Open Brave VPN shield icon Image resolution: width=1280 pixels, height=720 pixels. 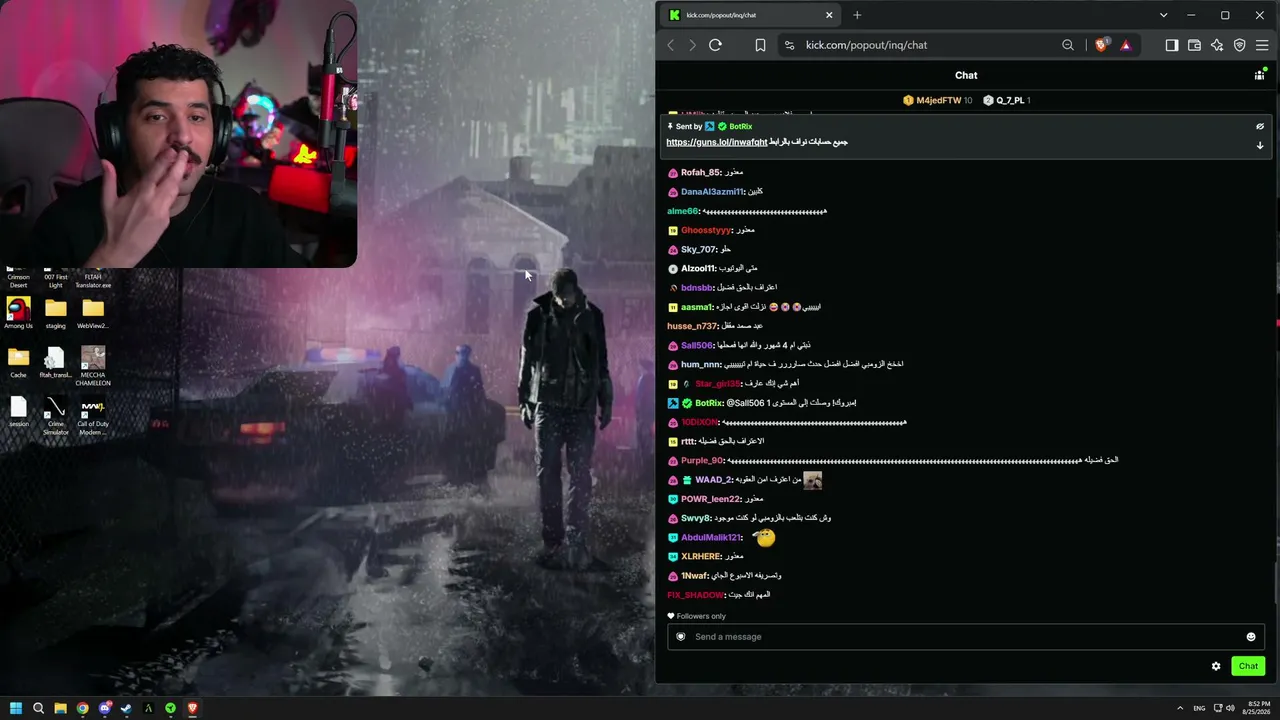(x=1240, y=45)
